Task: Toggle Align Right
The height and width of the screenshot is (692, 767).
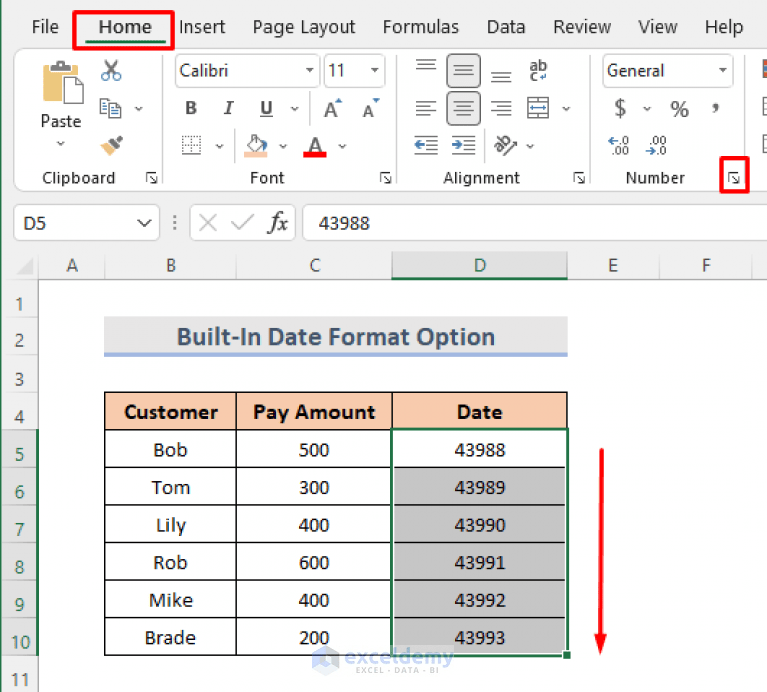Action: click(501, 108)
